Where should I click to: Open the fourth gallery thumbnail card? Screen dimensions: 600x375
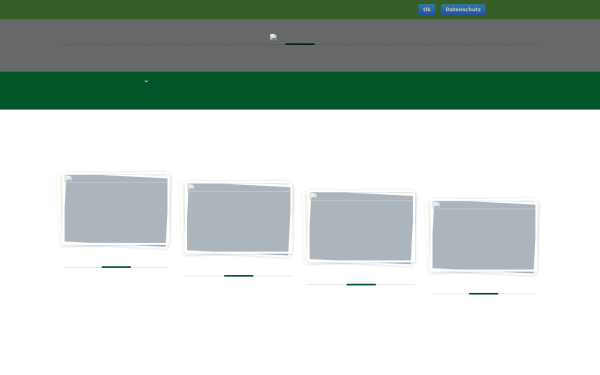(x=484, y=236)
